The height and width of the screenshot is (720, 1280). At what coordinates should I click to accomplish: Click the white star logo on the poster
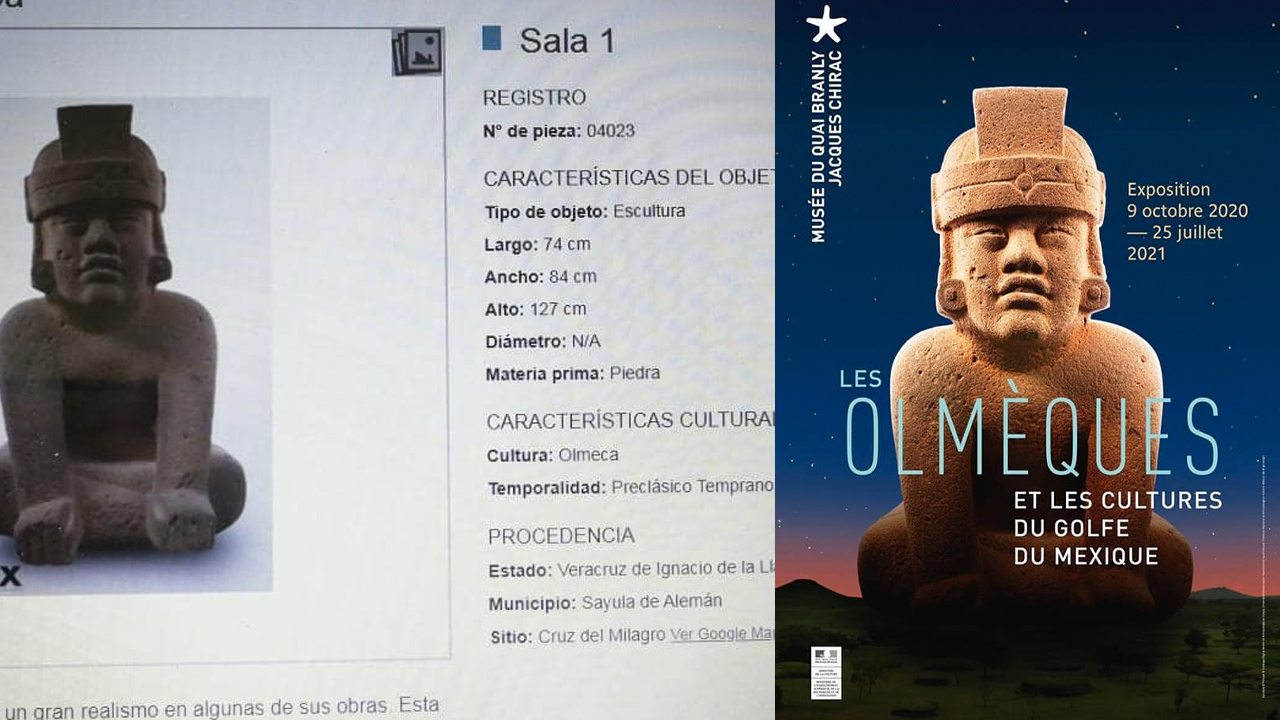pyautogui.click(x=826, y=23)
